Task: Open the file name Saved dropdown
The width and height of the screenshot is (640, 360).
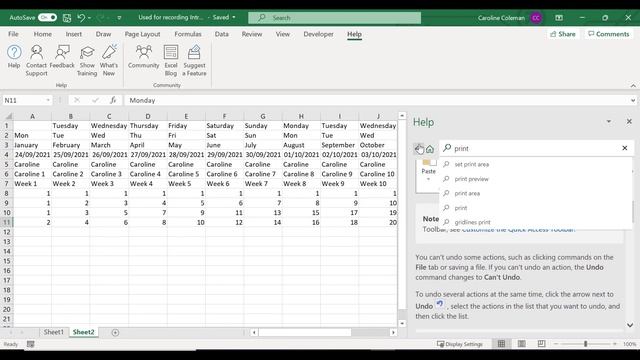Action: coord(234,18)
